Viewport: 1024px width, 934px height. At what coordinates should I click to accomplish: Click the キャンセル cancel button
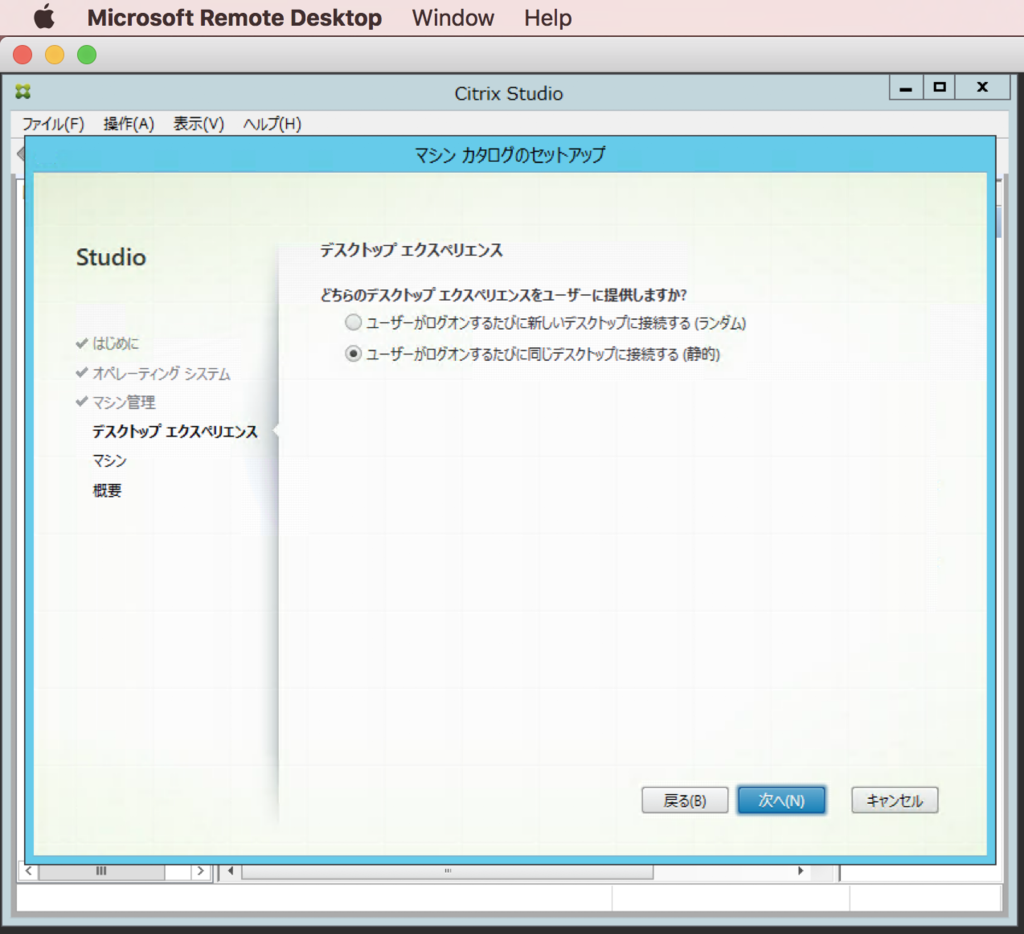point(895,800)
